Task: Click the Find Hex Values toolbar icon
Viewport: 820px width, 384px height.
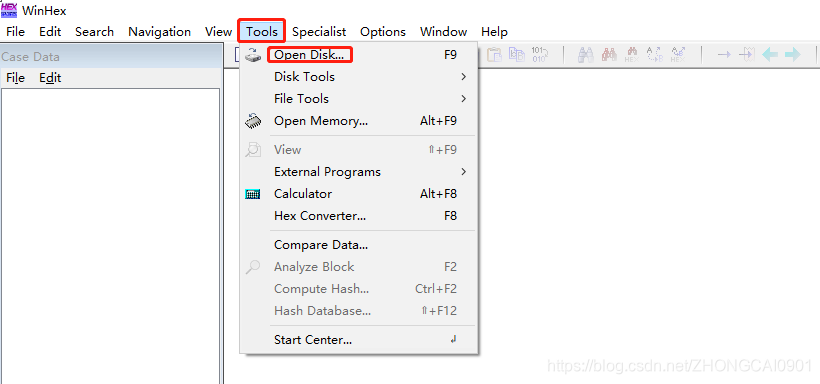Action: 632,54
